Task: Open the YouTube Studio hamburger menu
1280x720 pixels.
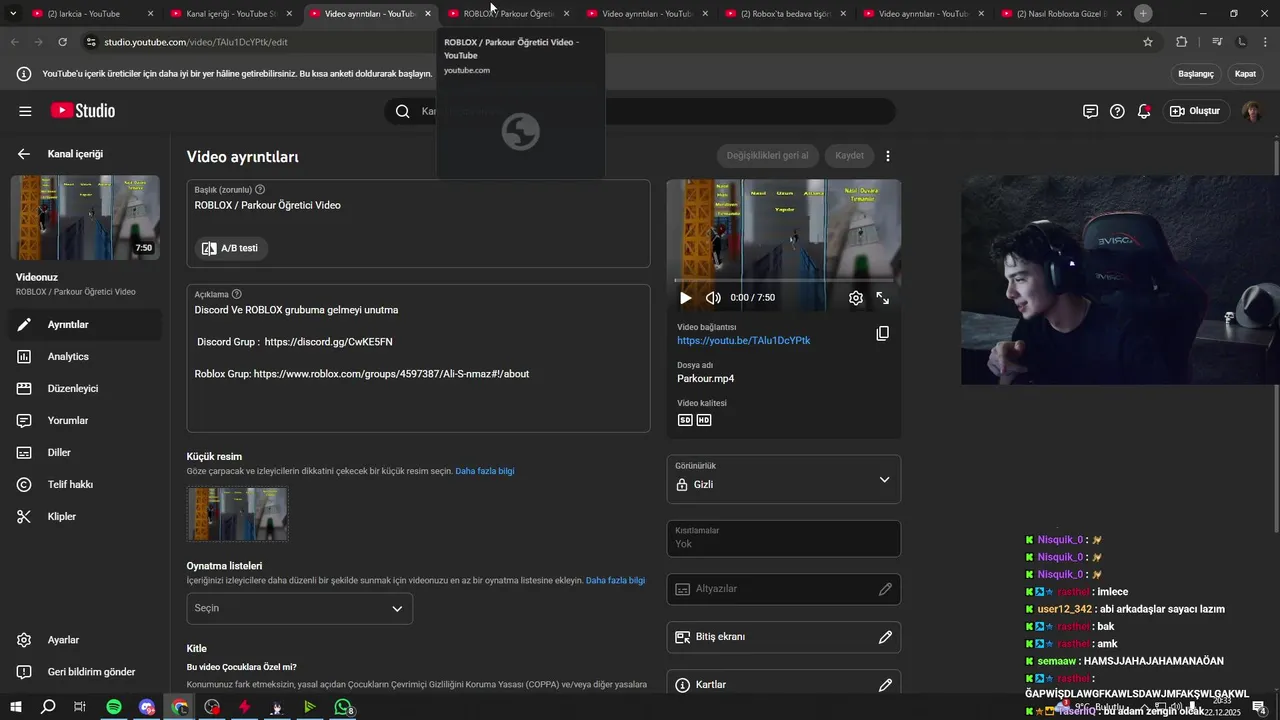Action: (x=25, y=111)
